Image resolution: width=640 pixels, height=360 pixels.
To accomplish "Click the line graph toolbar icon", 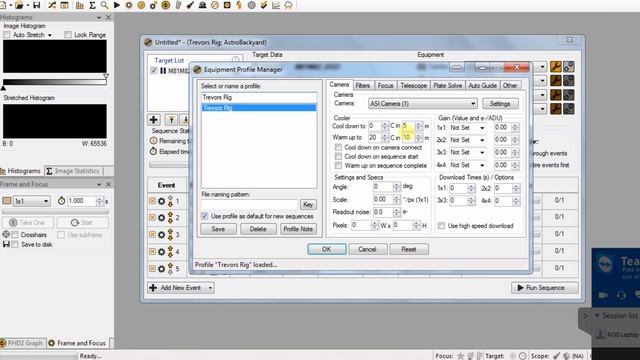I will (x=276, y=5).
